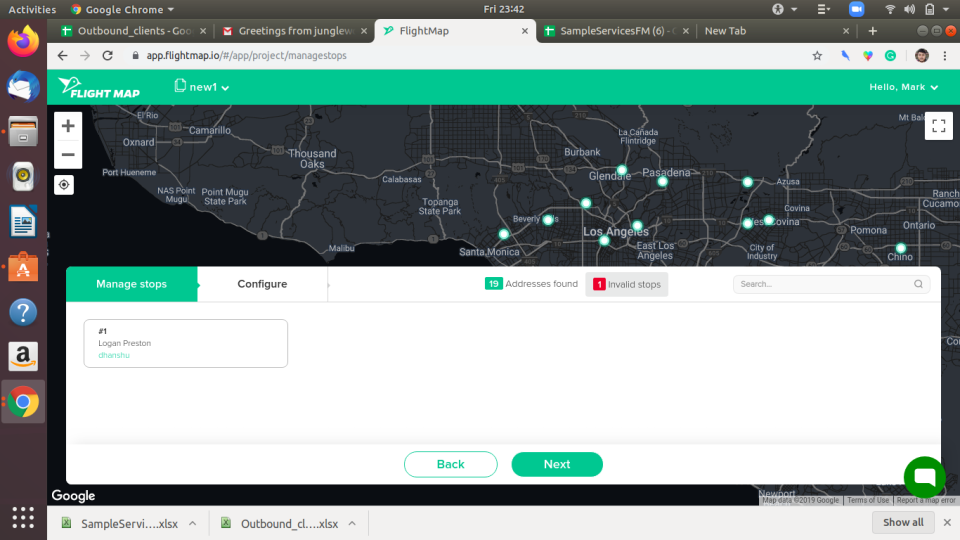The width and height of the screenshot is (960, 540).
Task: Select the Logan Preston stop card
Action: click(x=186, y=343)
